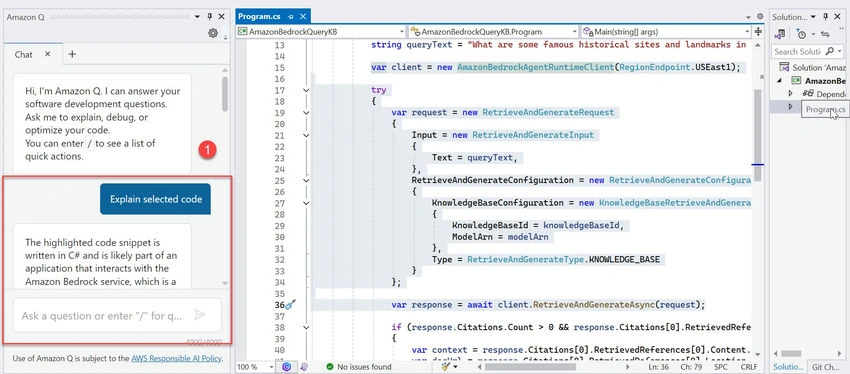Viewport: 850px width, 374px height.
Task: Open the AWS Responsible AI Policy link
Action: pyautogui.click(x=176, y=358)
